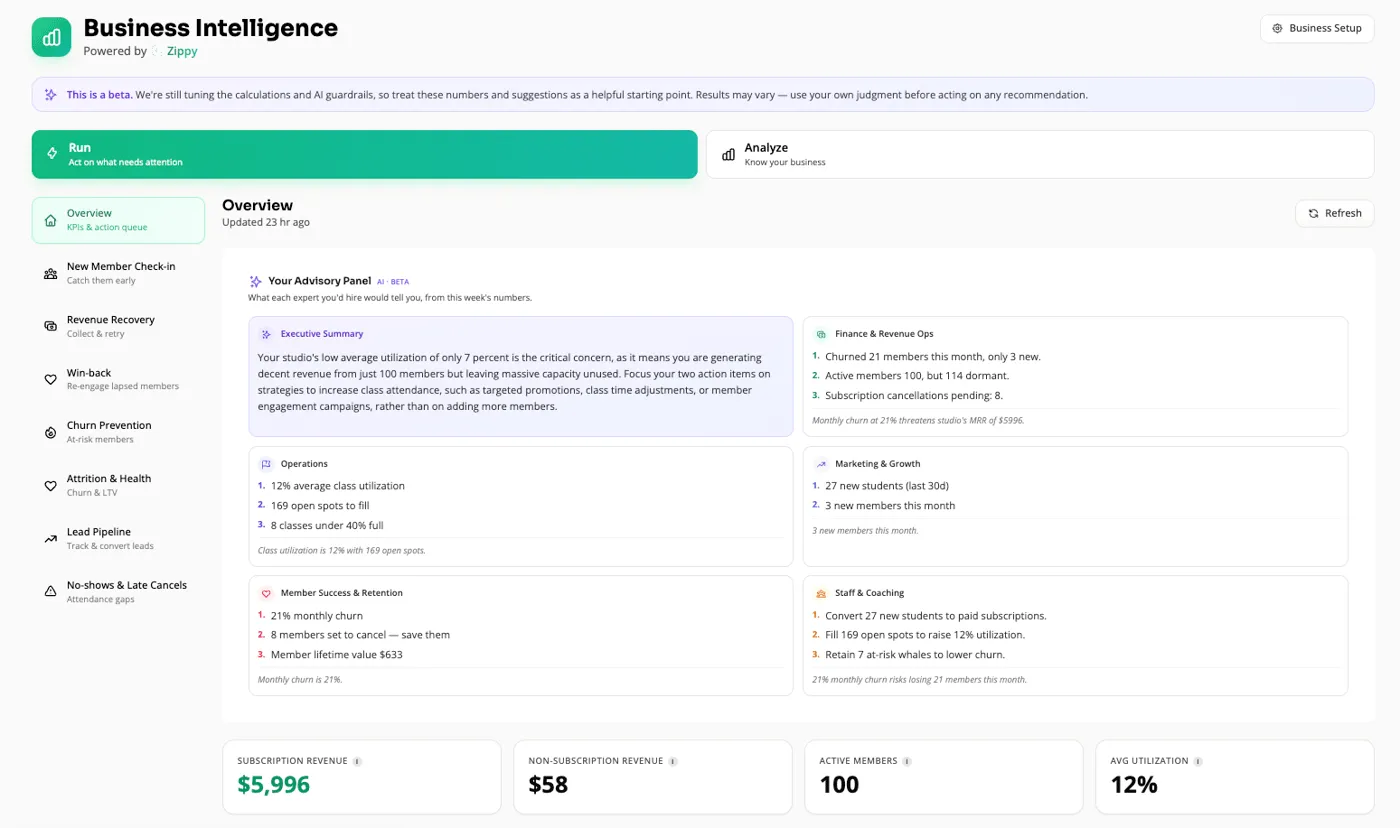The image size is (1400, 828).
Task: Click the Overview home icon in sidebar
Action: pos(50,220)
